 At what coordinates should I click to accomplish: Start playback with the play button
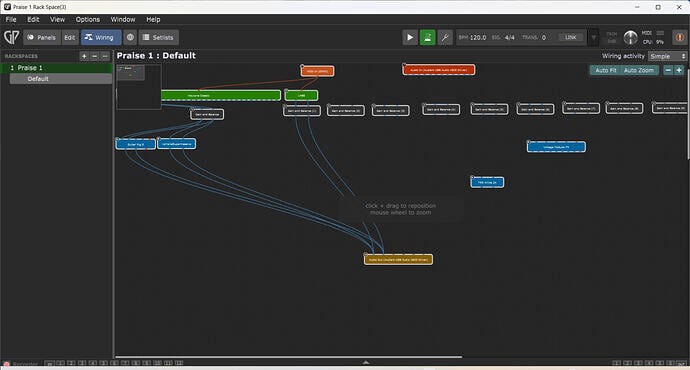tap(410, 37)
